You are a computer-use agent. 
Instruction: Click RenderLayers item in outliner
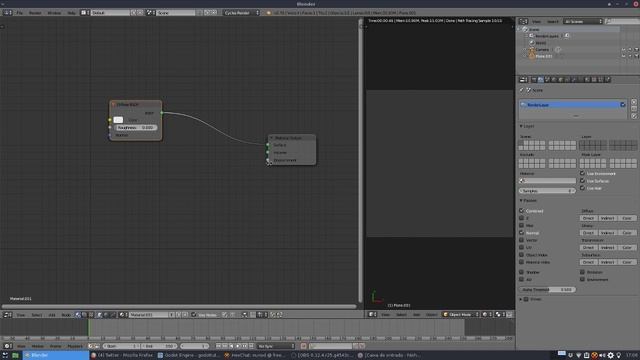point(547,36)
